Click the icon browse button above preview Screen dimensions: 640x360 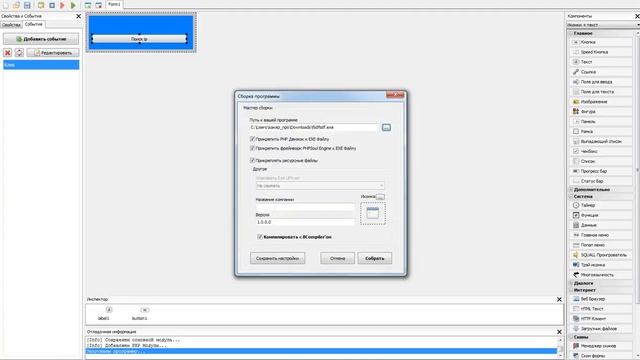coord(380,197)
